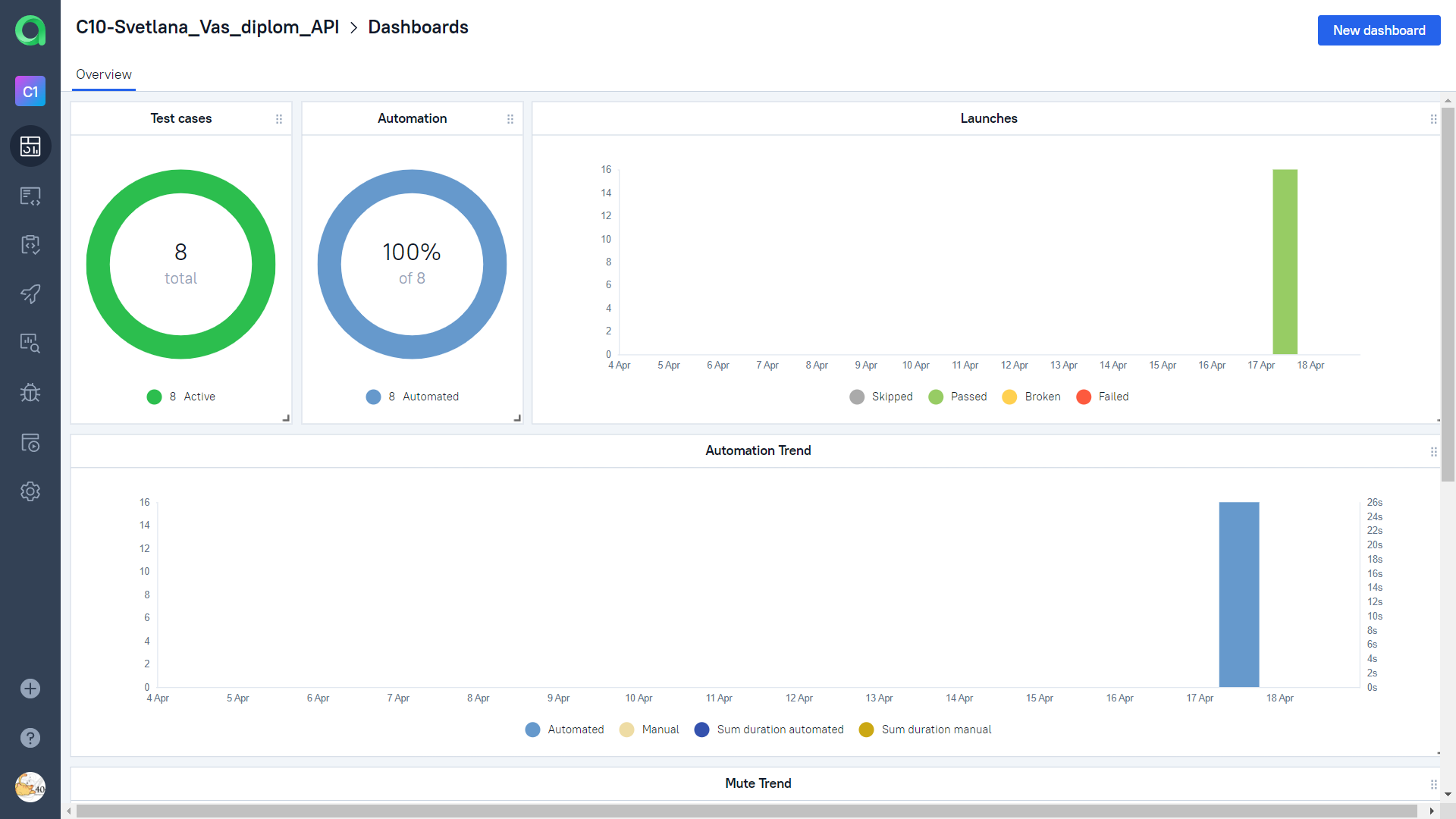Image resolution: width=1456 pixels, height=819 pixels.
Task: Click the C10-Svetlana_Vas_diplom_API breadcrumb
Action: pyautogui.click(x=207, y=27)
